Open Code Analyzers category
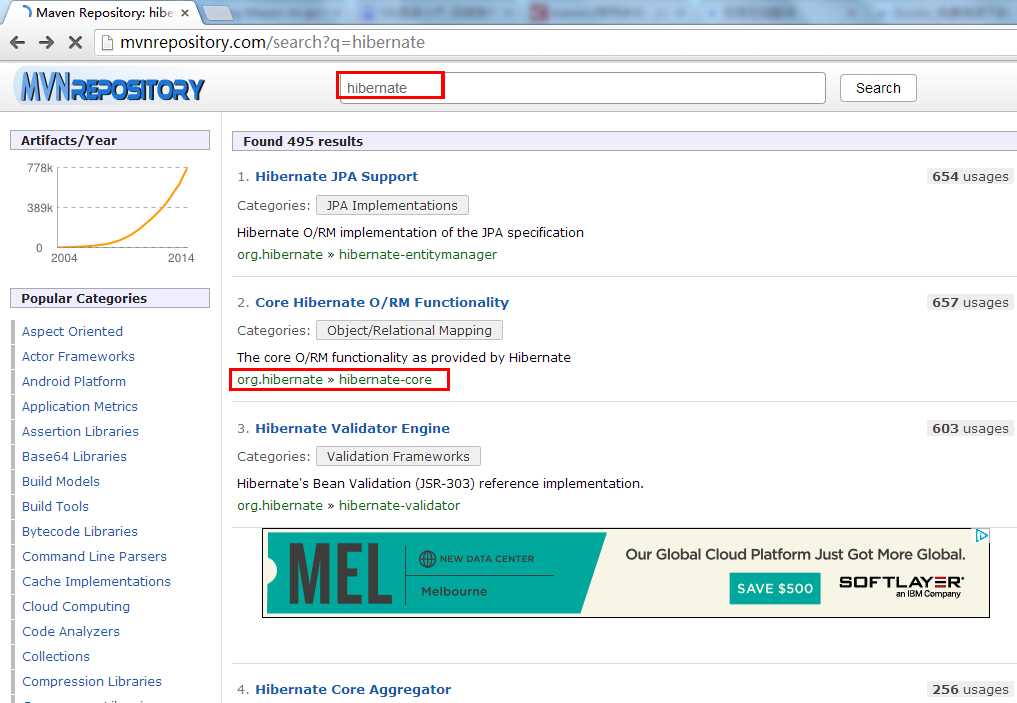Image resolution: width=1017 pixels, height=703 pixels. 71,632
